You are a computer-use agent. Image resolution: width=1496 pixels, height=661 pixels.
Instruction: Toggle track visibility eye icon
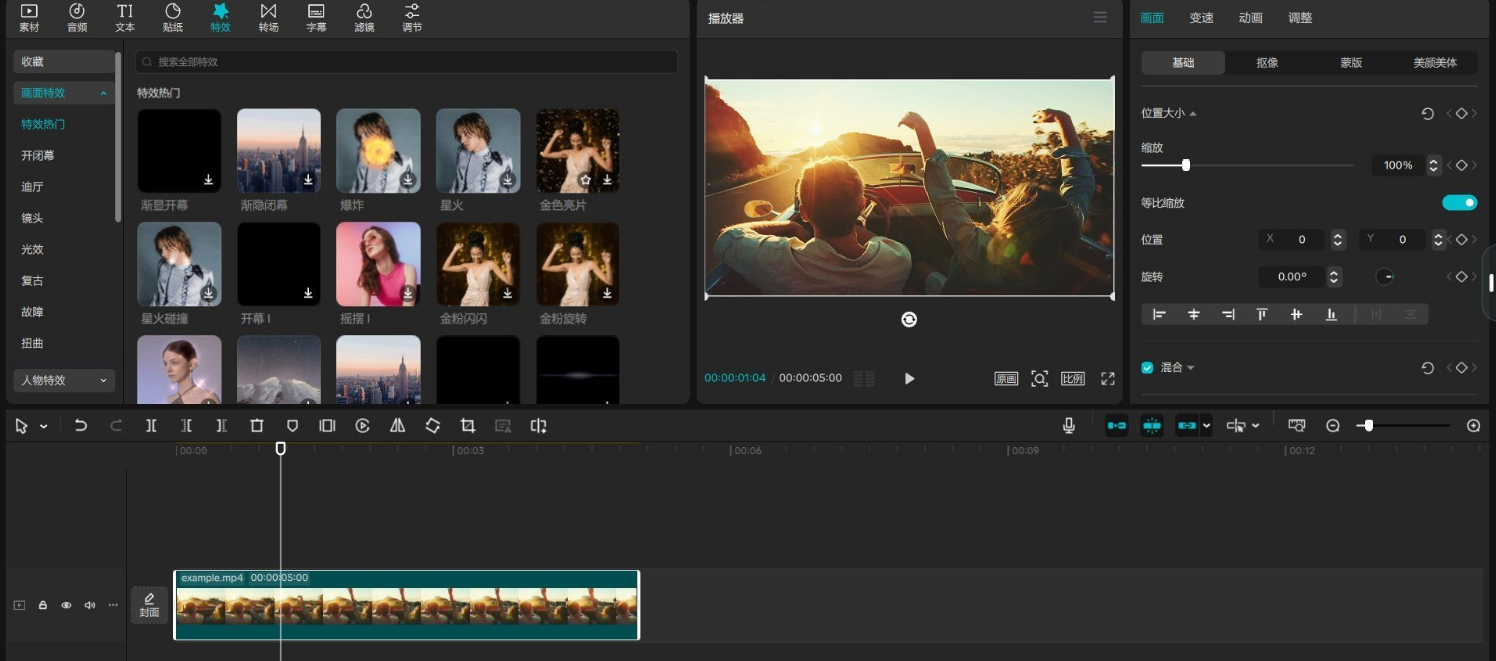click(66, 605)
